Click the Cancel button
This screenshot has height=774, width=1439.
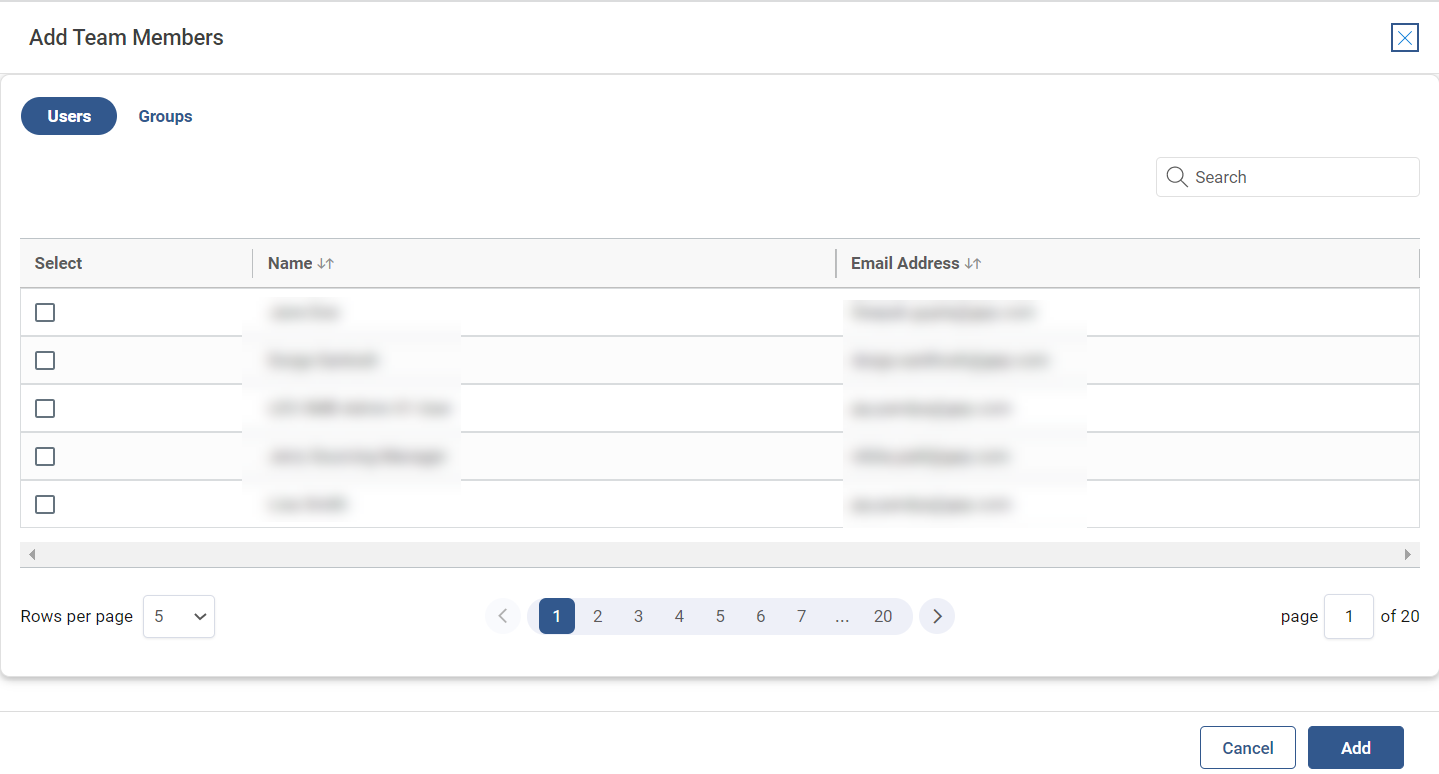click(x=1247, y=748)
